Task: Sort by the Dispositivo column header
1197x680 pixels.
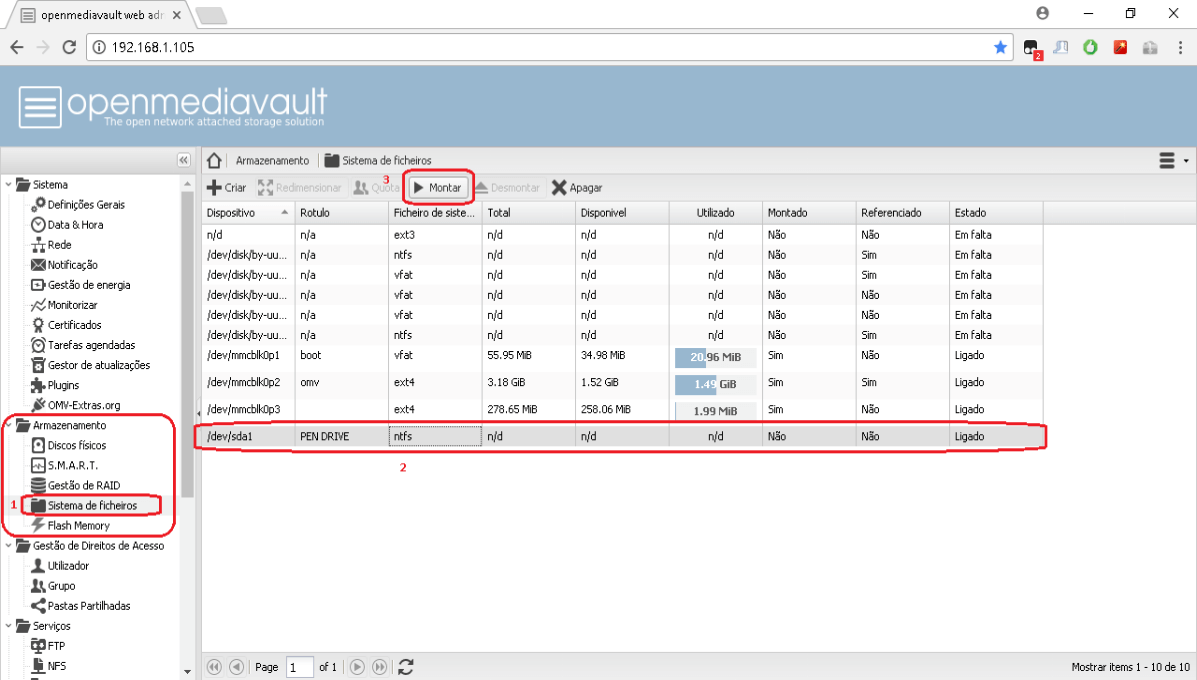Action: tap(240, 213)
